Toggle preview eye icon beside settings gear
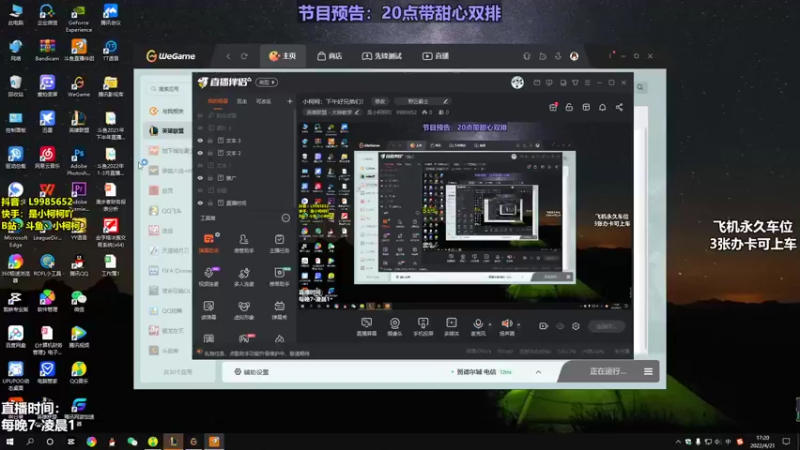This screenshot has height=450, width=800. click(x=560, y=326)
